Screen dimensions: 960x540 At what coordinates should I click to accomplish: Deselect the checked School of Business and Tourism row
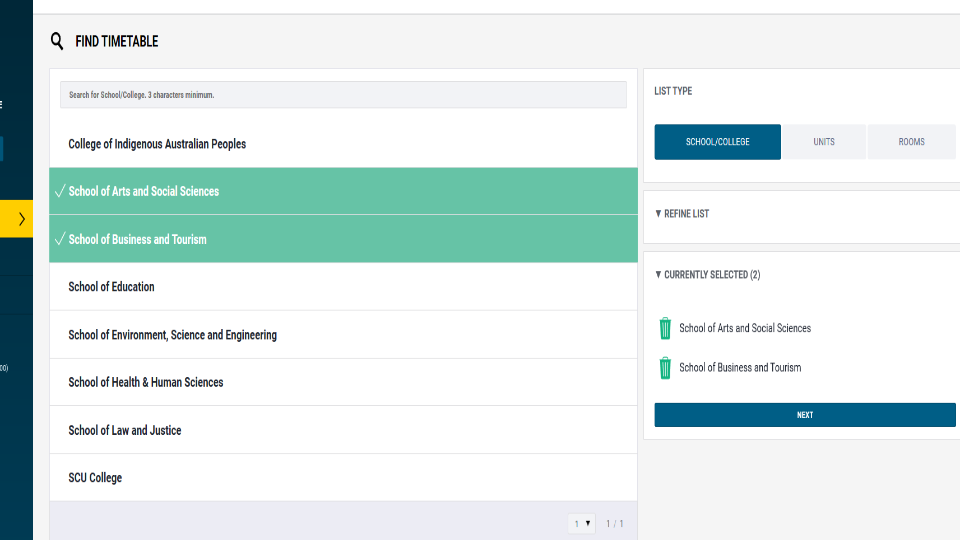pyautogui.click(x=343, y=239)
